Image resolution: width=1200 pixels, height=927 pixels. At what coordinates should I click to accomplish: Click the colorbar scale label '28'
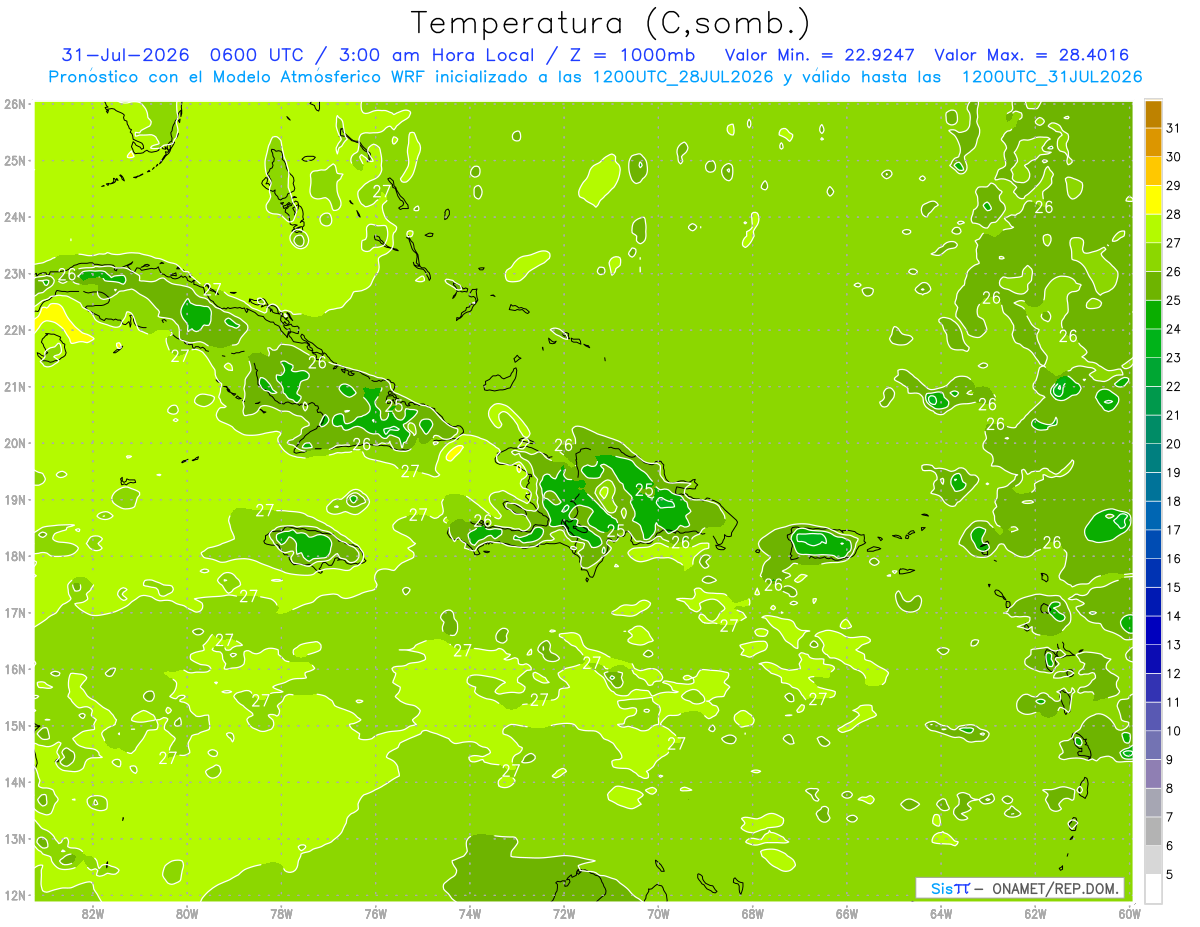pos(1174,215)
